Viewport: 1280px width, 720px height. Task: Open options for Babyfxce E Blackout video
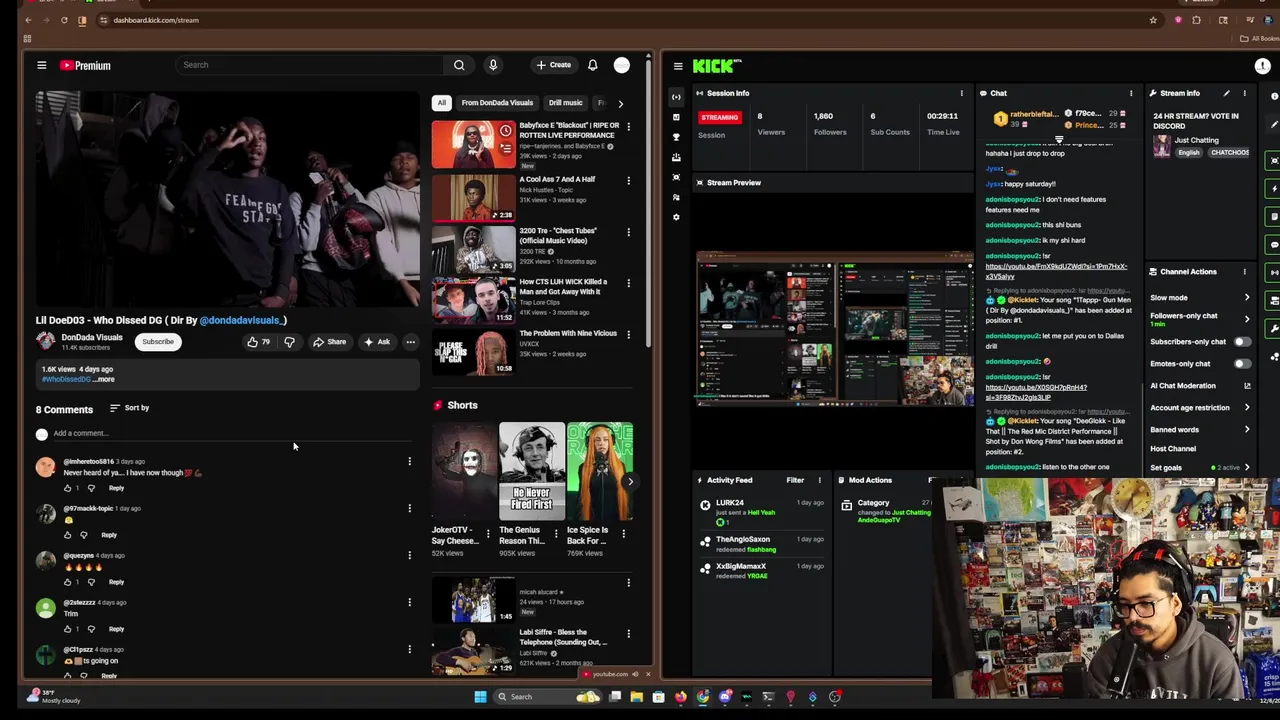628,126
